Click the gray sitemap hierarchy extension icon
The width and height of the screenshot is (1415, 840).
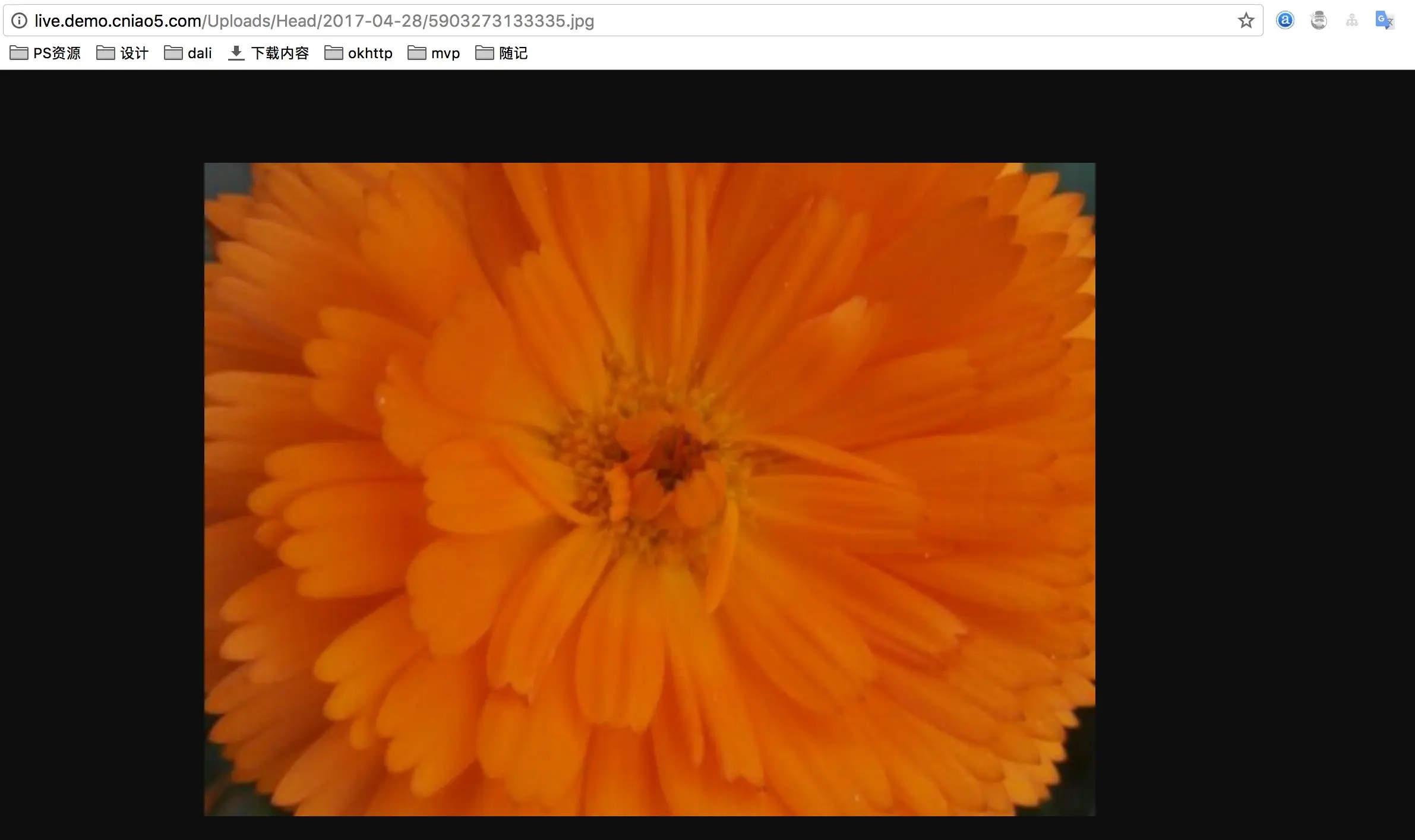coord(1352,21)
